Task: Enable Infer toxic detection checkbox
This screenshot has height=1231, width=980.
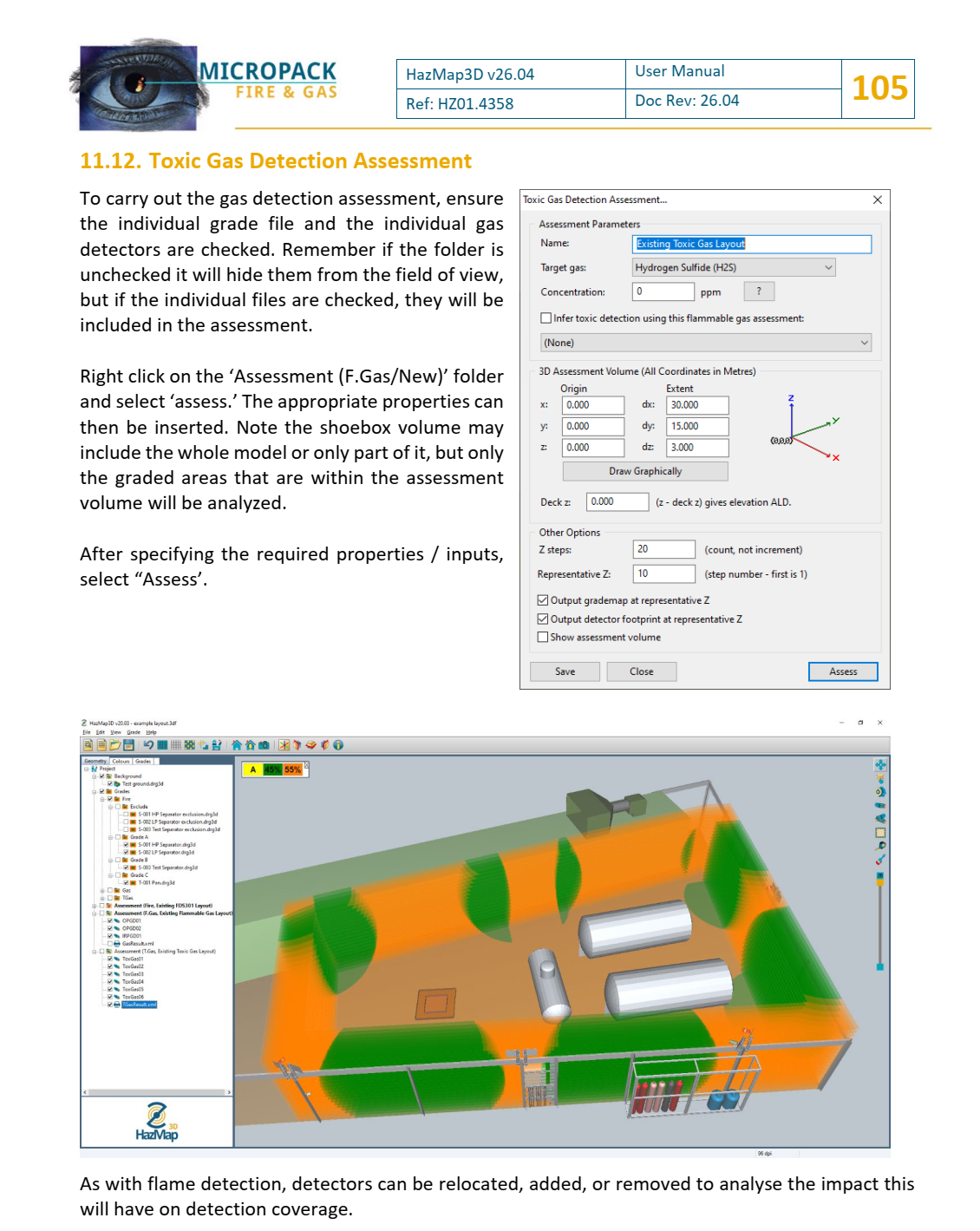Action: 546,318
